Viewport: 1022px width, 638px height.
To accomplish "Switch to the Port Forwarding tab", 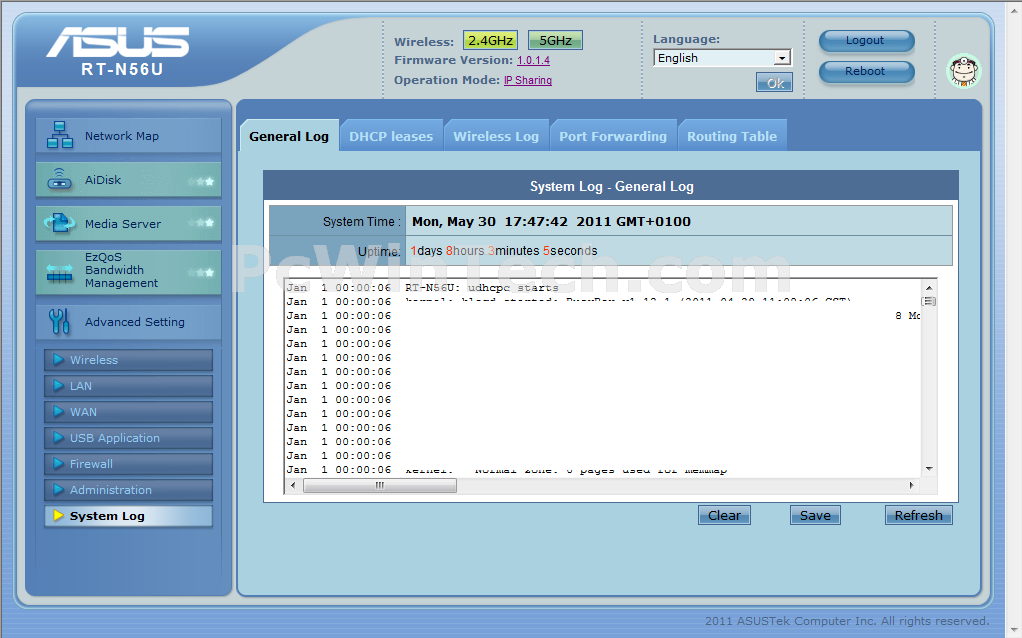I will [613, 136].
